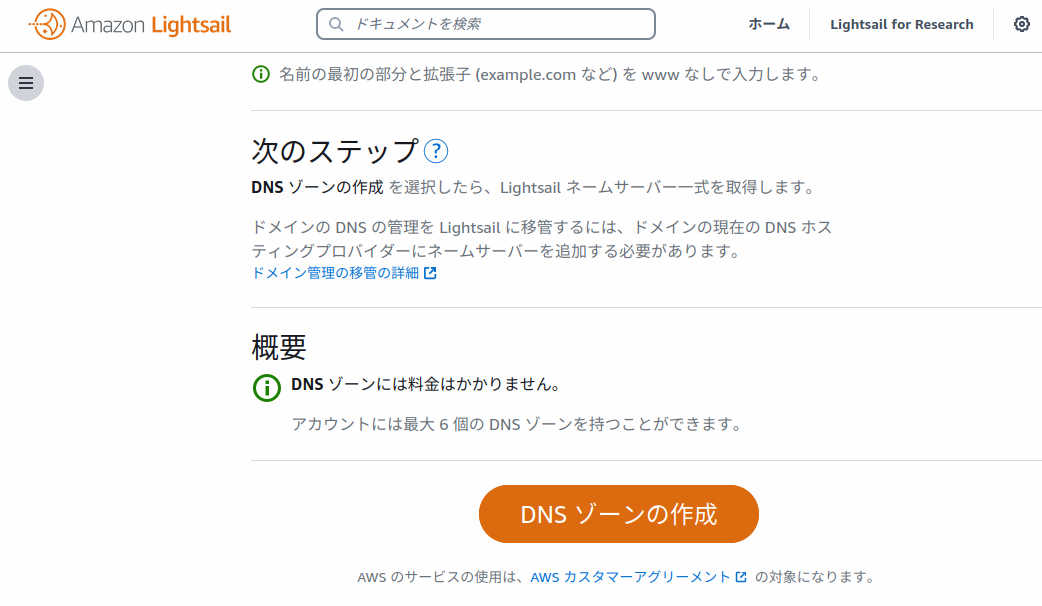Click the DNS ゾーンには料金はかかりません text
This screenshot has height=606, width=1042.
tap(424, 384)
